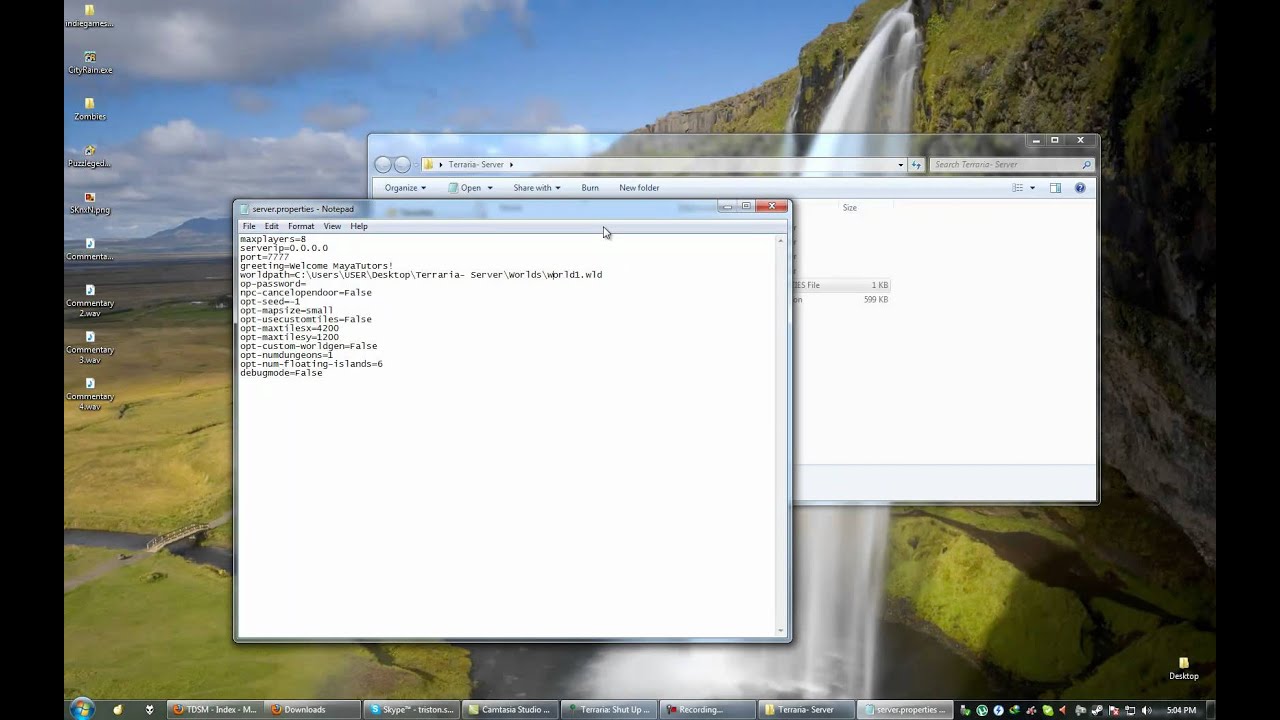Click the Explorer Forward navigation button
The height and width of the screenshot is (720, 1280).
[x=402, y=165]
